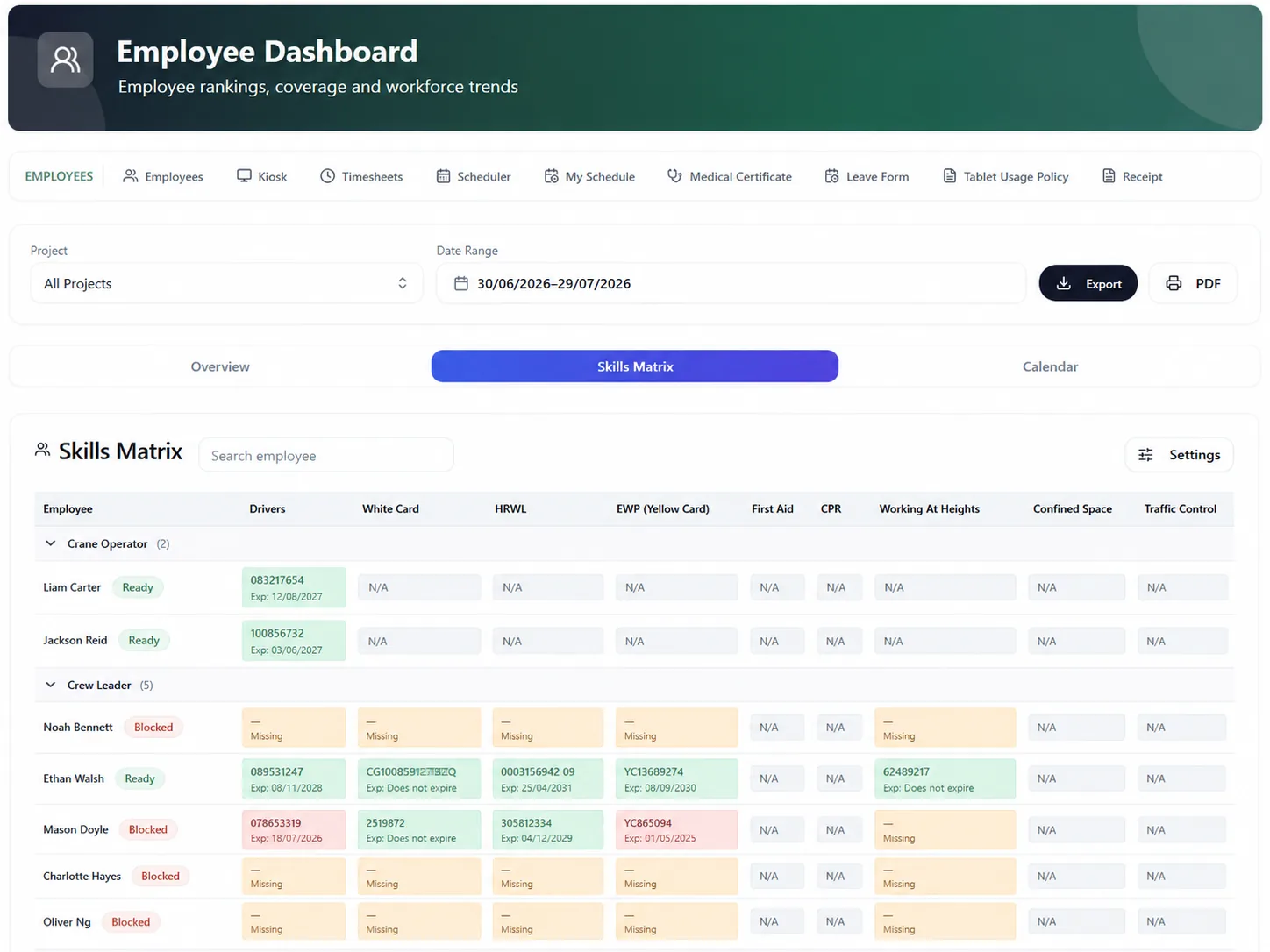Click the PDF button
Screen dimensions: 1270x952
[x=1193, y=283]
